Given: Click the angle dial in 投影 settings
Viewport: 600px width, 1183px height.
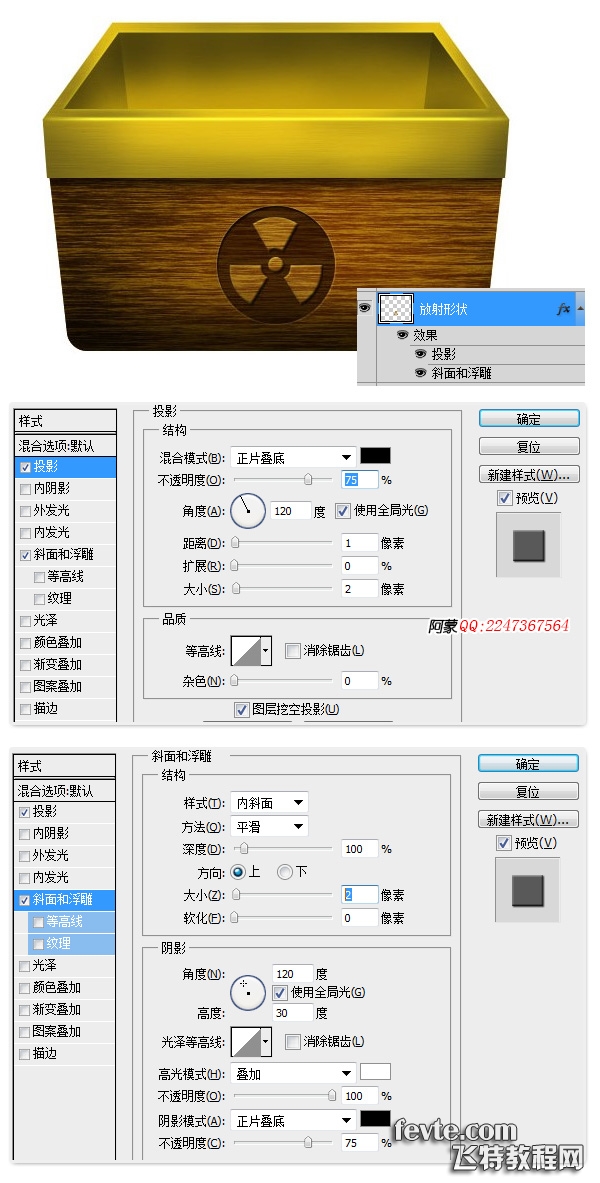Looking at the screenshot, I should [x=248, y=511].
